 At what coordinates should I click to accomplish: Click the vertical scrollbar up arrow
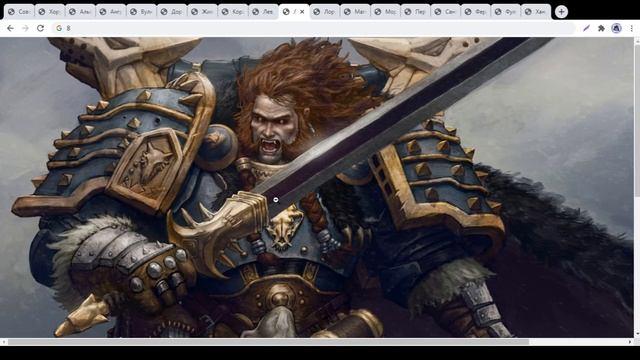[x=637, y=41]
